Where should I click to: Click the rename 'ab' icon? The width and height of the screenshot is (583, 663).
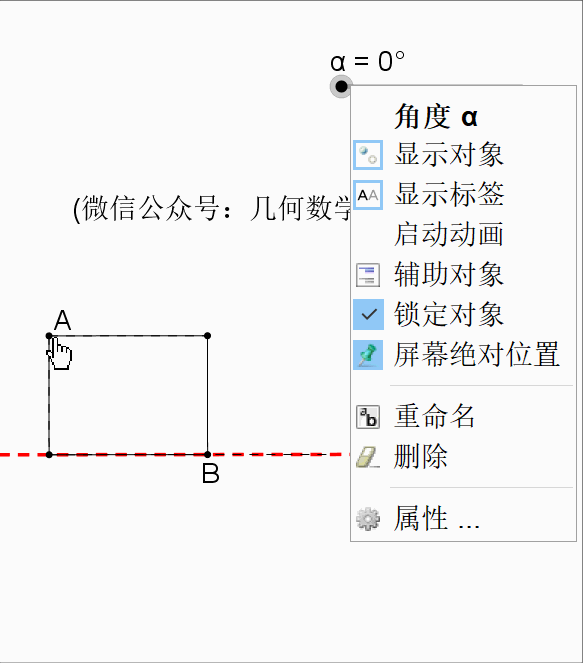[368, 417]
